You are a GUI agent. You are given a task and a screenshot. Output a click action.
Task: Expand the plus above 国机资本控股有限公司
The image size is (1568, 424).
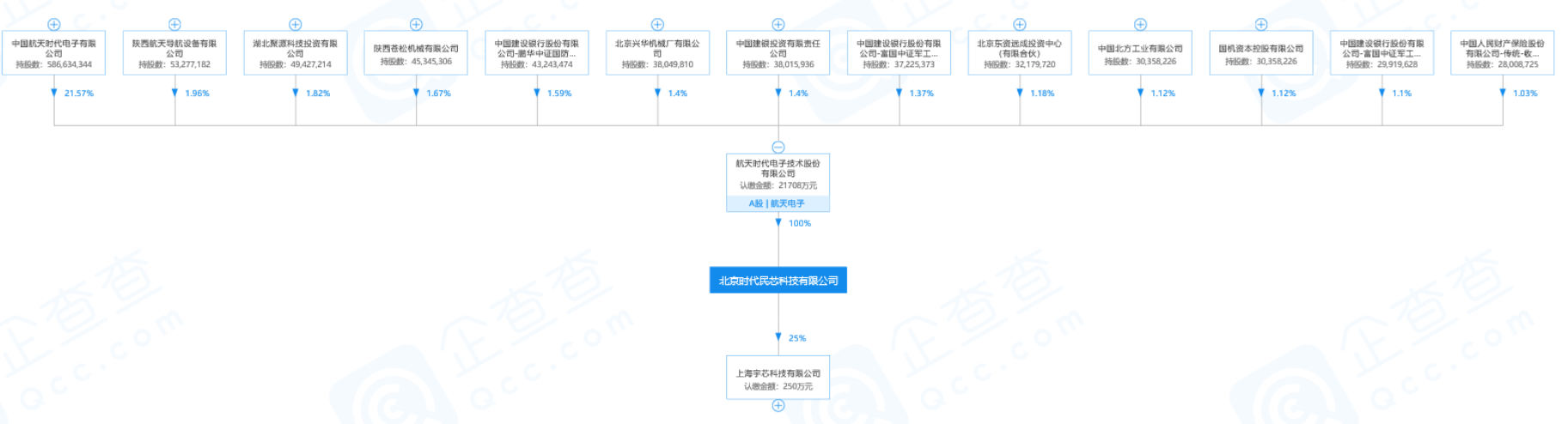pyautogui.click(x=1261, y=25)
